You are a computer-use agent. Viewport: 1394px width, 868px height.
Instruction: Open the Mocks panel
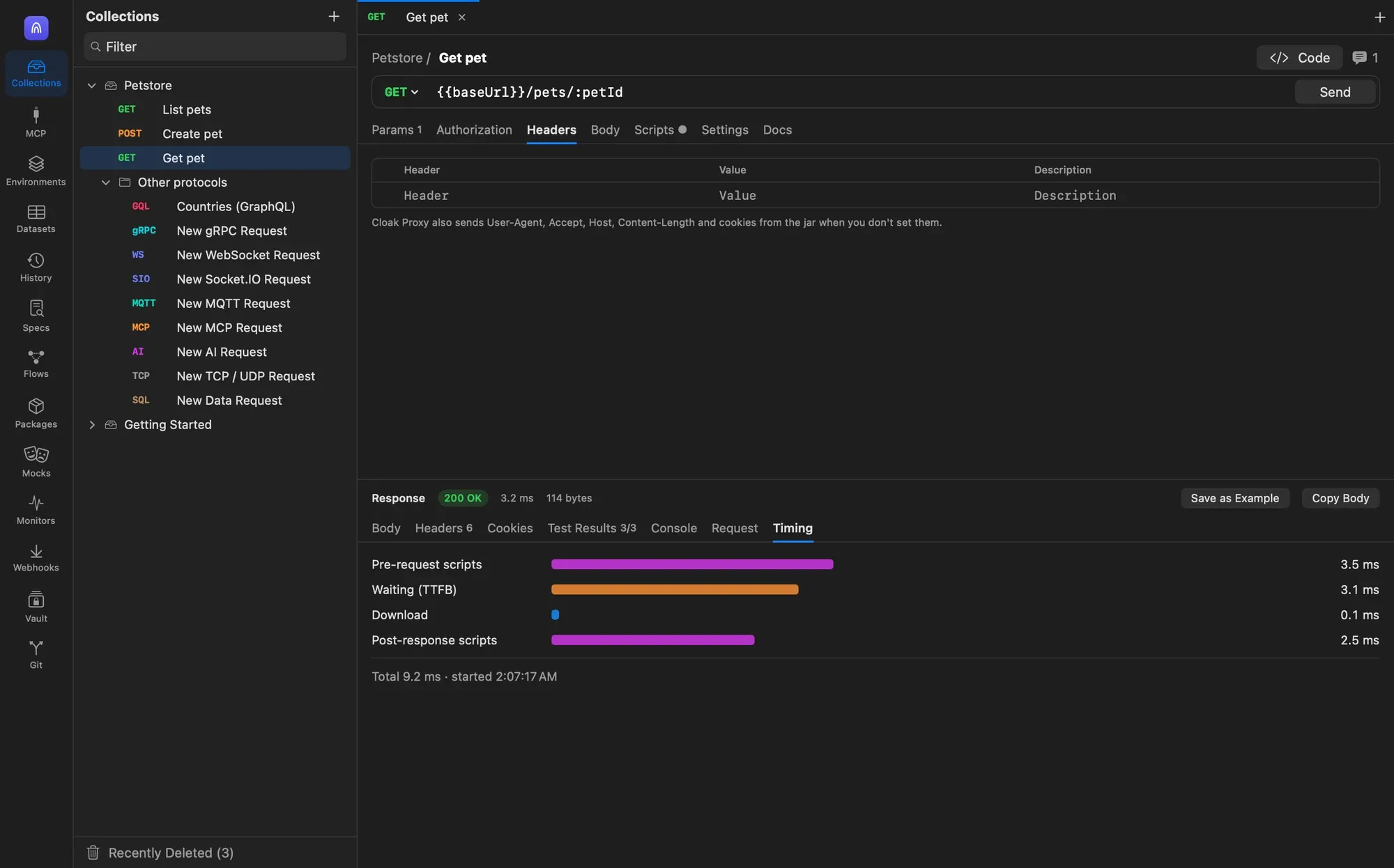pos(36,462)
